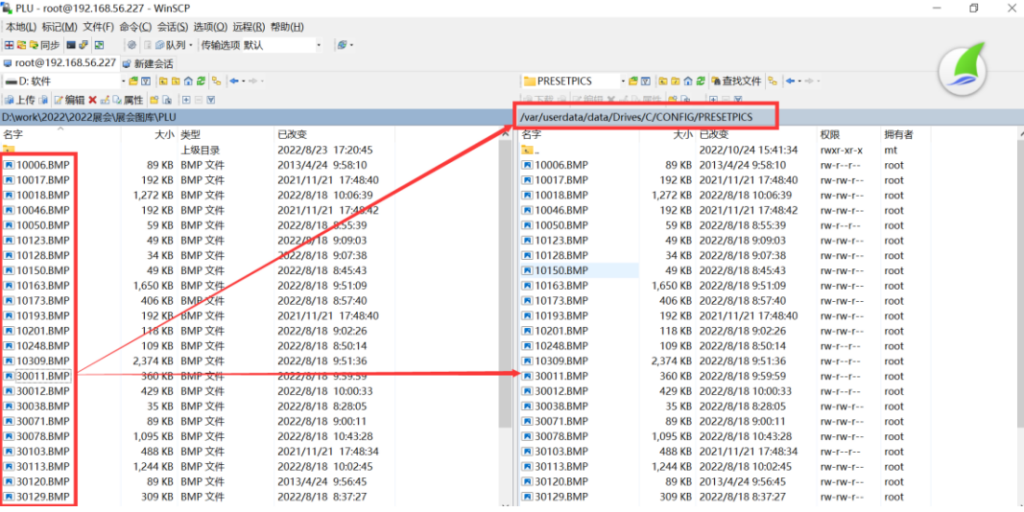
Task: Click local back arrow
Action: click(234, 82)
